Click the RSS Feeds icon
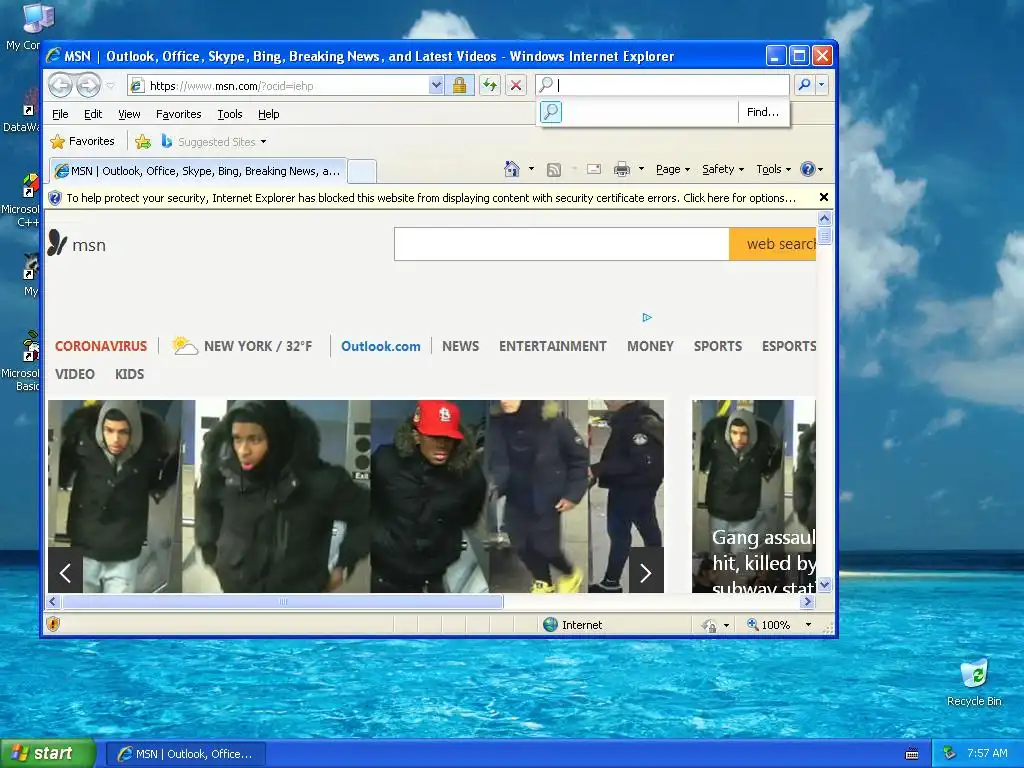The width and height of the screenshot is (1024, 768). pos(554,170)
